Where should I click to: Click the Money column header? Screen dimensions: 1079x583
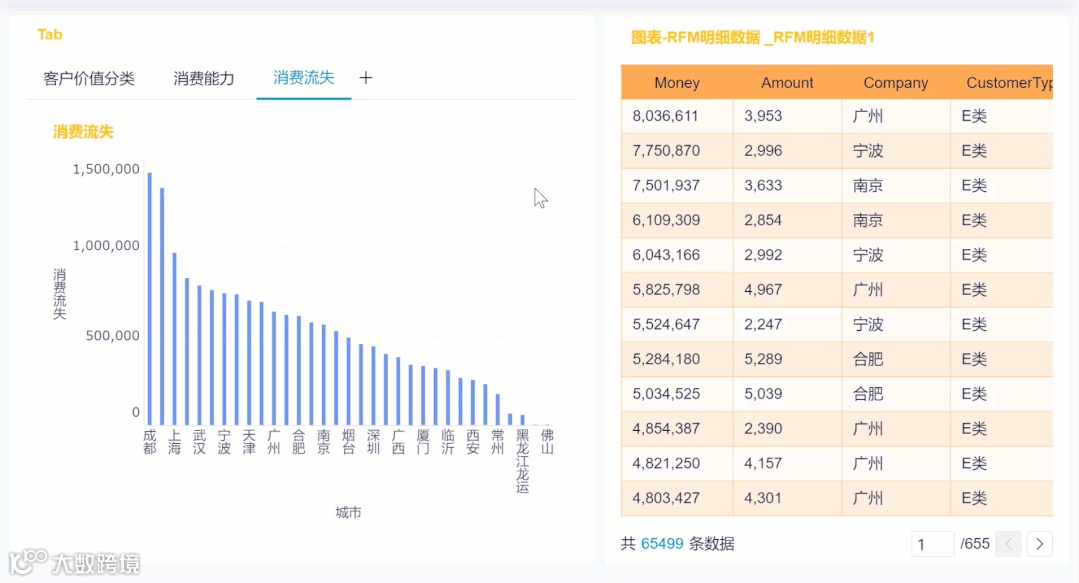pyautogui.click(x=677, y=83)
